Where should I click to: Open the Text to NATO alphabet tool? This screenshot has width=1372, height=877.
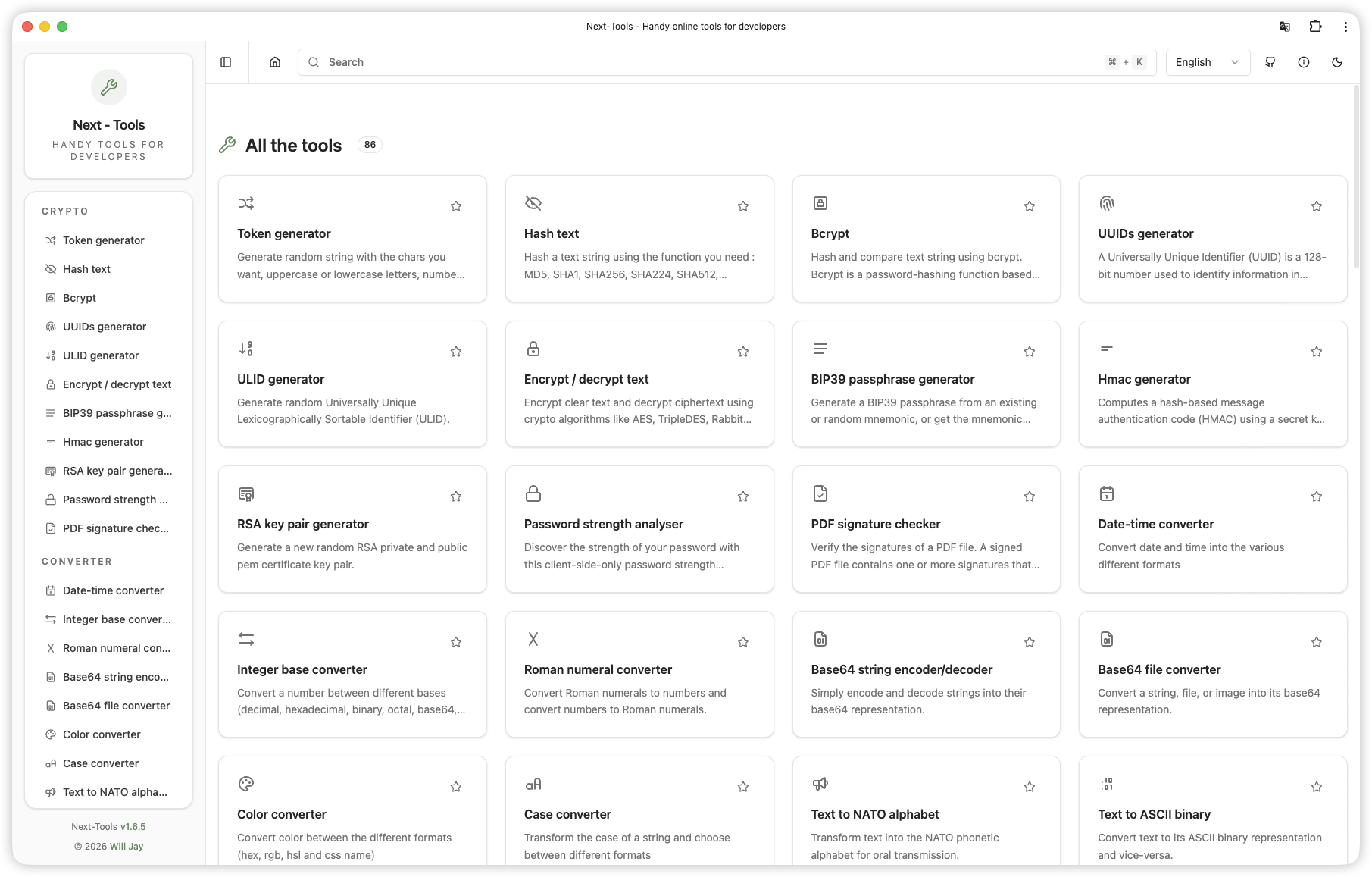[875, 814]
